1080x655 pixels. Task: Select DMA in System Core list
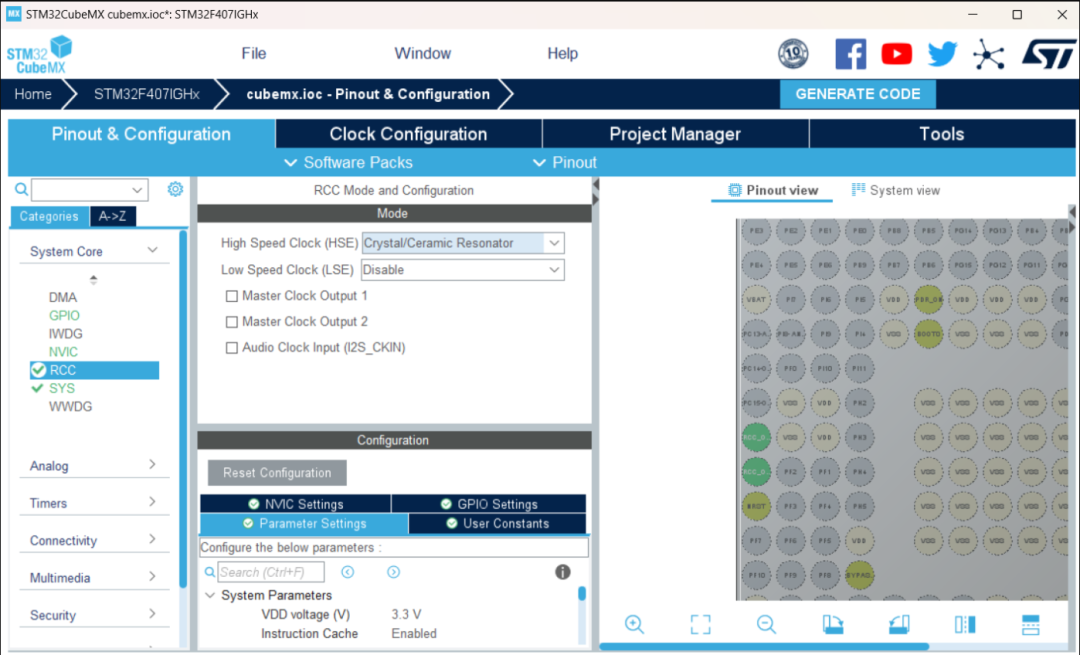point(63,297)
